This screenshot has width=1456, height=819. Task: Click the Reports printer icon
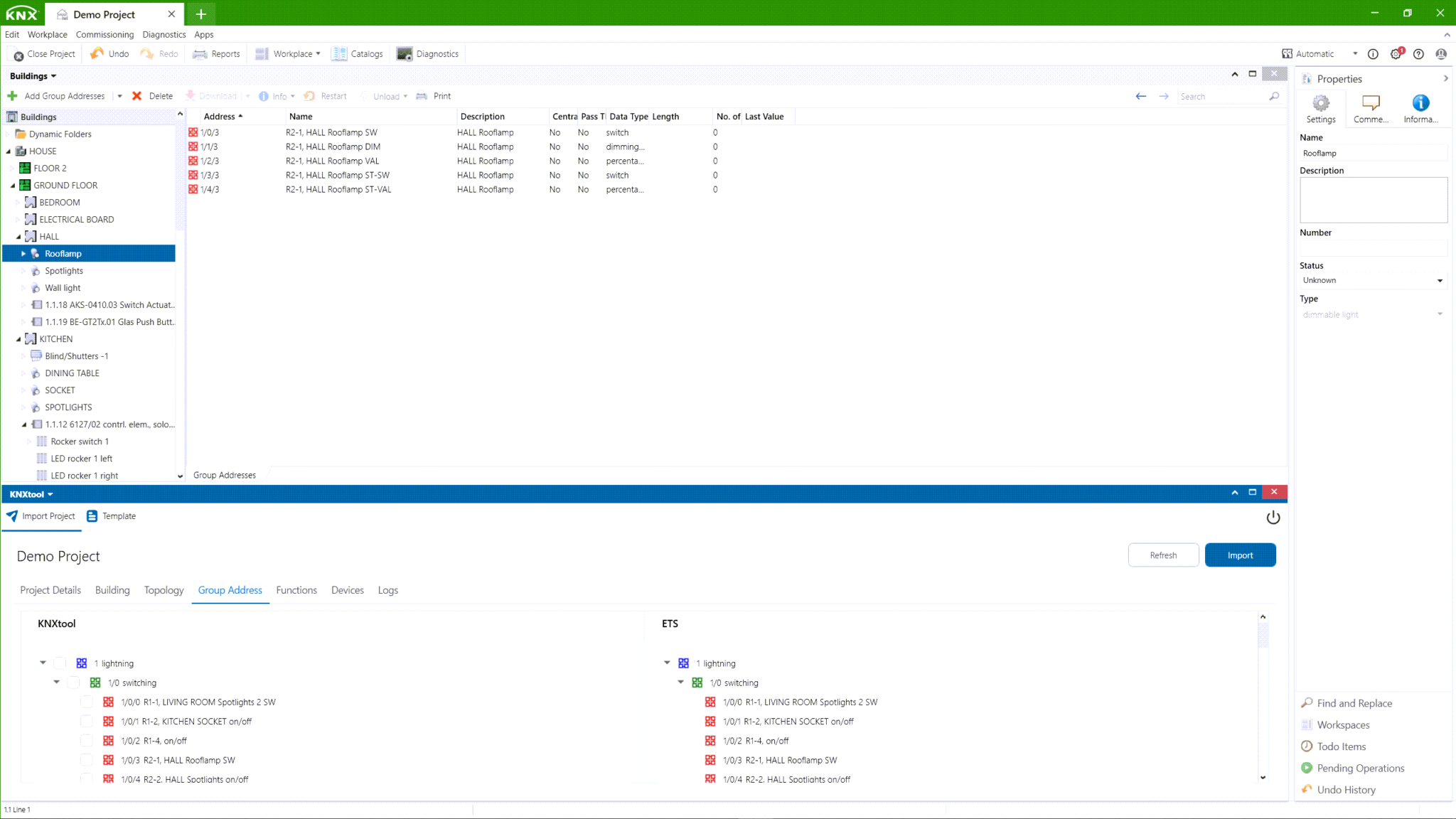click(200, 54)
